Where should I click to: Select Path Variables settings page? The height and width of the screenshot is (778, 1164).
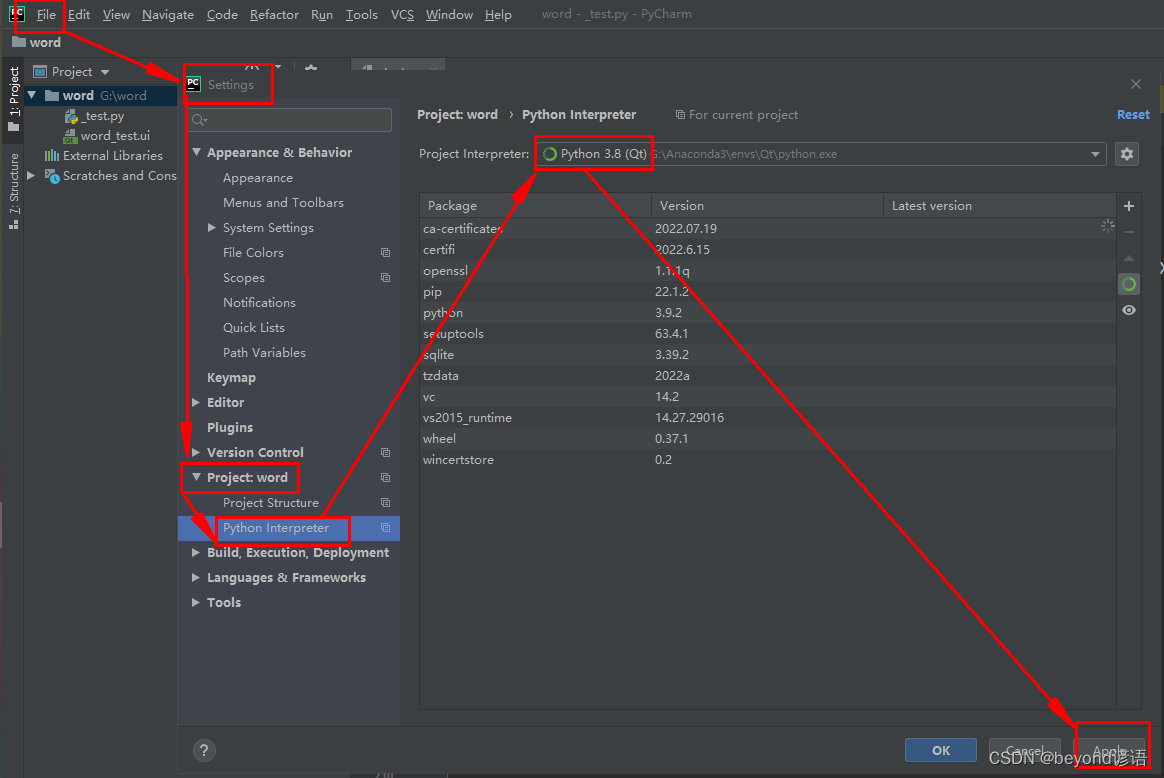pyautogui.click(x=264, y=353)
